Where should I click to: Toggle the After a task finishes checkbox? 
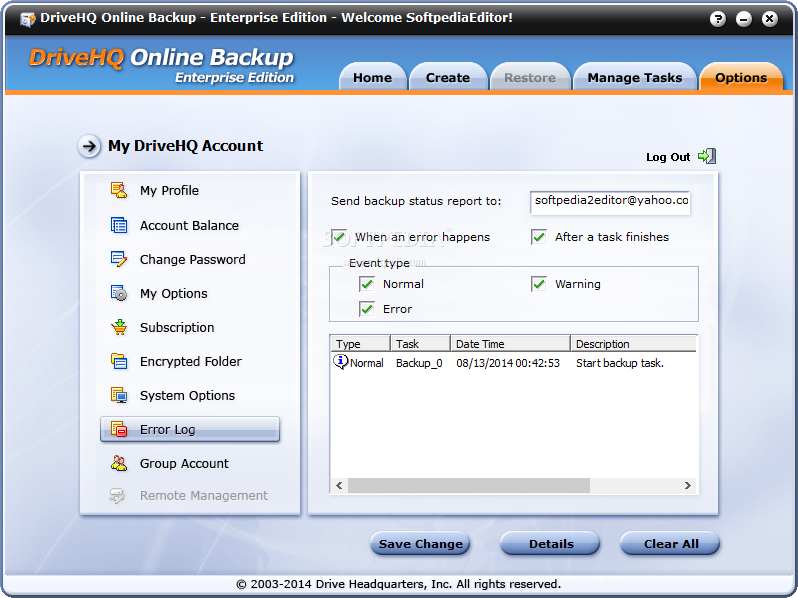tap(538, 237)
